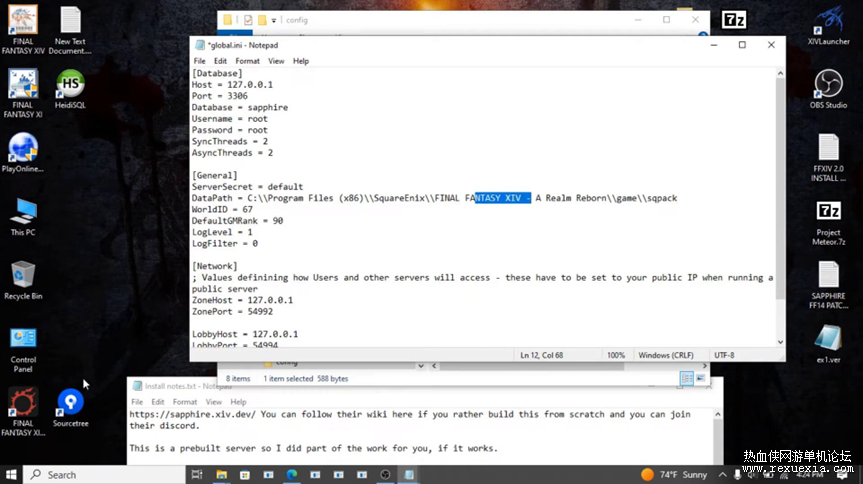Switch to Microsoft Edge on the taskbar
The height and width of the screenshot is (484, 863).
(292, 475)
